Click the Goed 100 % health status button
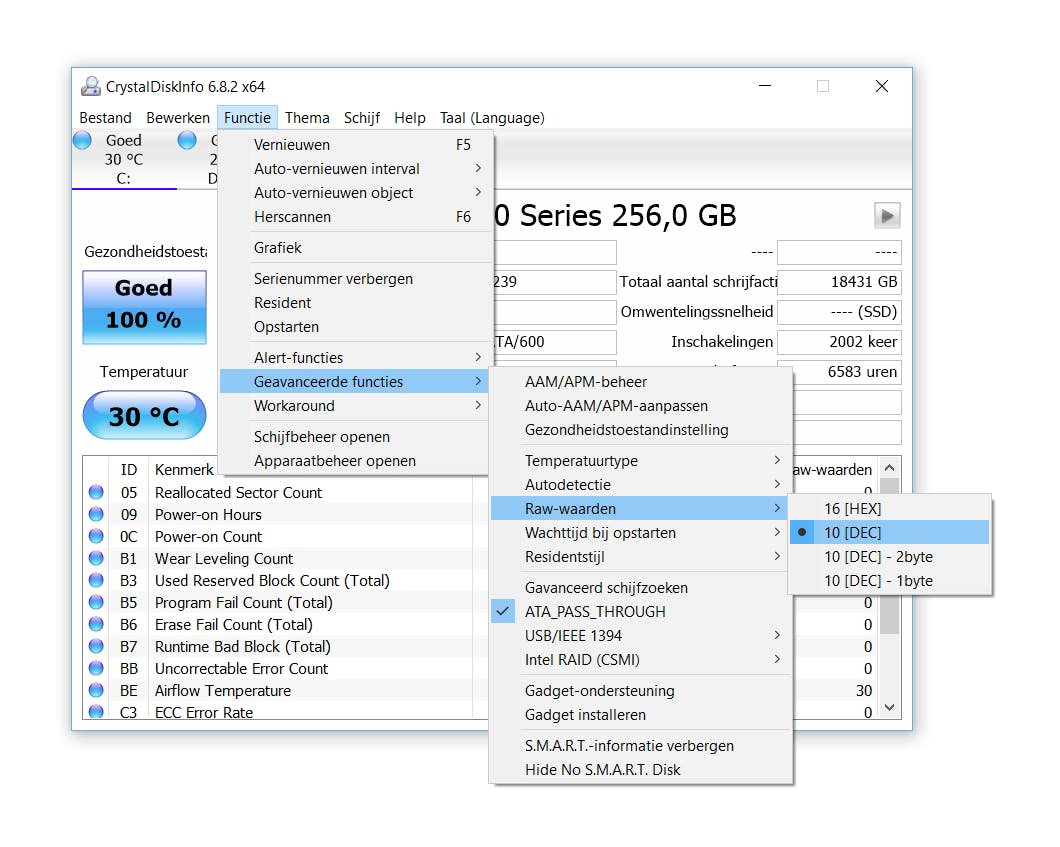The image size is (1060, 847). pyautogui.click(x=144, y=305)
